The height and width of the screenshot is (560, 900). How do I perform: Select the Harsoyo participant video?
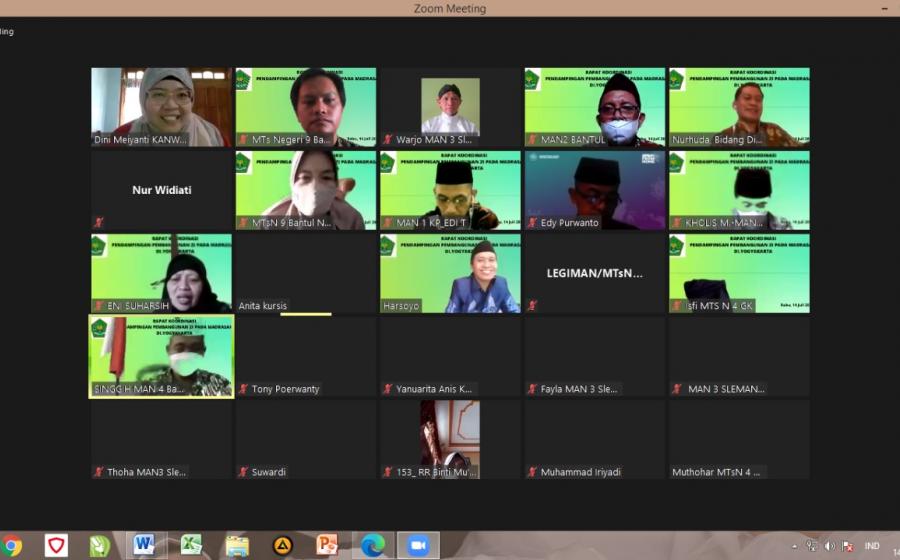(x=450, y=273)
